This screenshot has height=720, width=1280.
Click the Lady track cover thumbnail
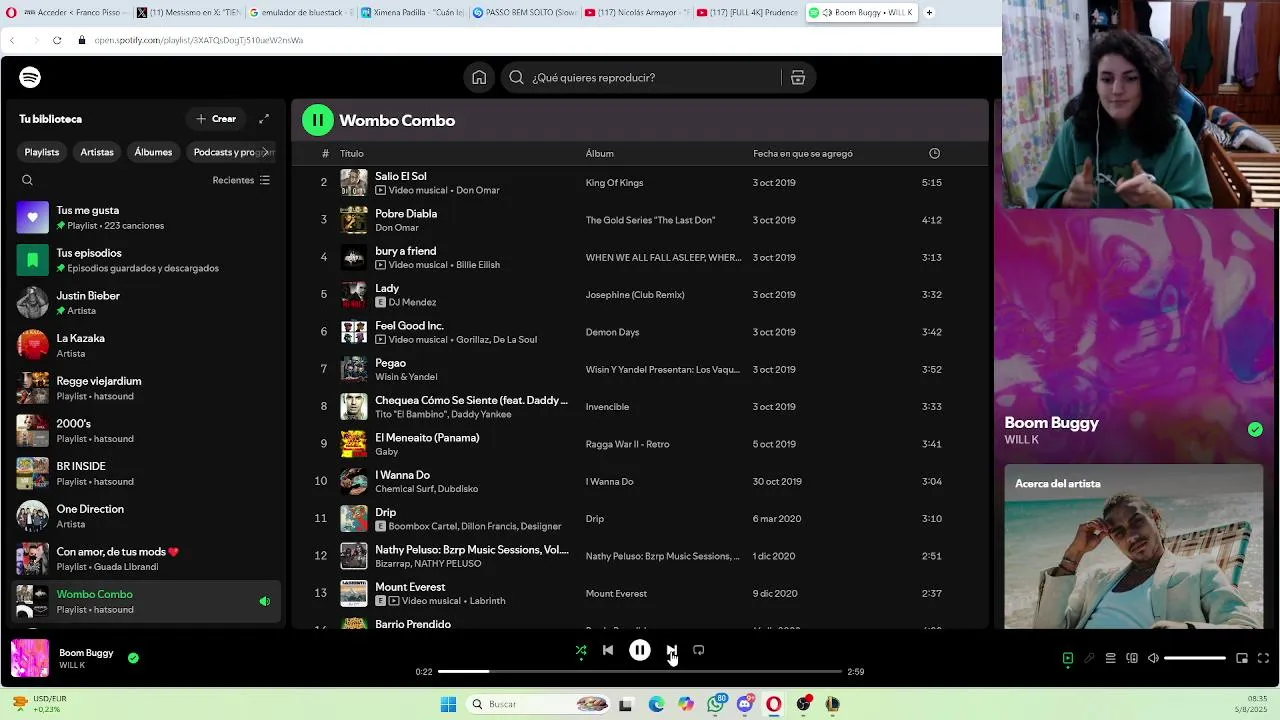(x=354, y=295)
